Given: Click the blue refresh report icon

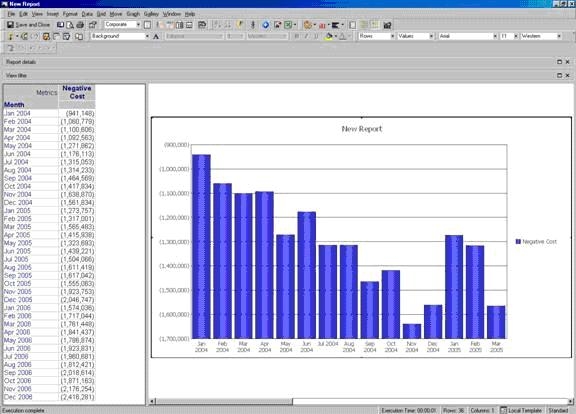Looking at the screenshot, I should click(266, 25).
